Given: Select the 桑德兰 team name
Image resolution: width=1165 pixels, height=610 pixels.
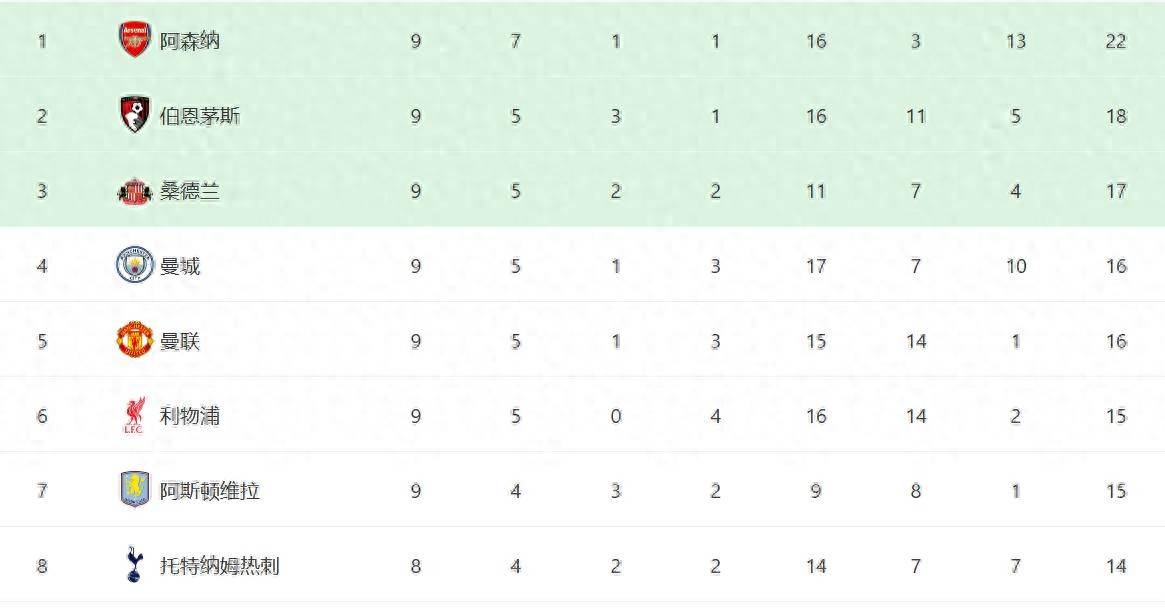Looking at the screenshot, I should 190,191.
